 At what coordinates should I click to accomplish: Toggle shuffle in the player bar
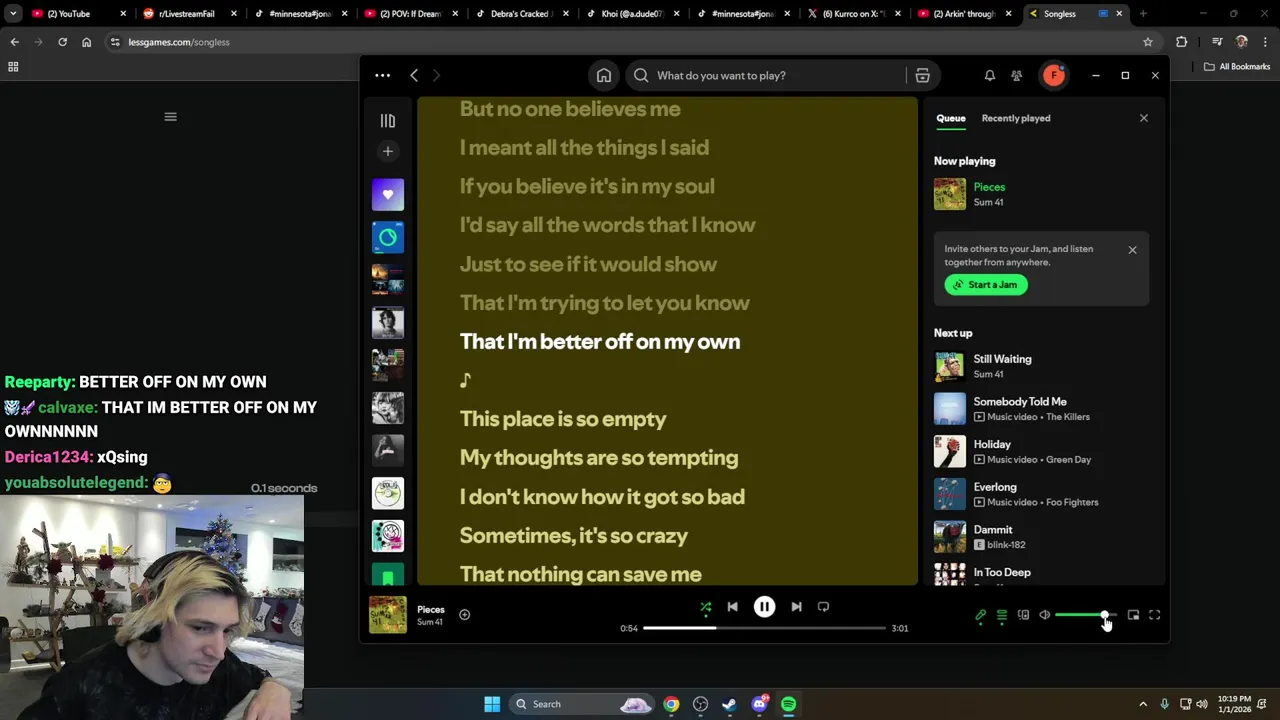point(706,607)
